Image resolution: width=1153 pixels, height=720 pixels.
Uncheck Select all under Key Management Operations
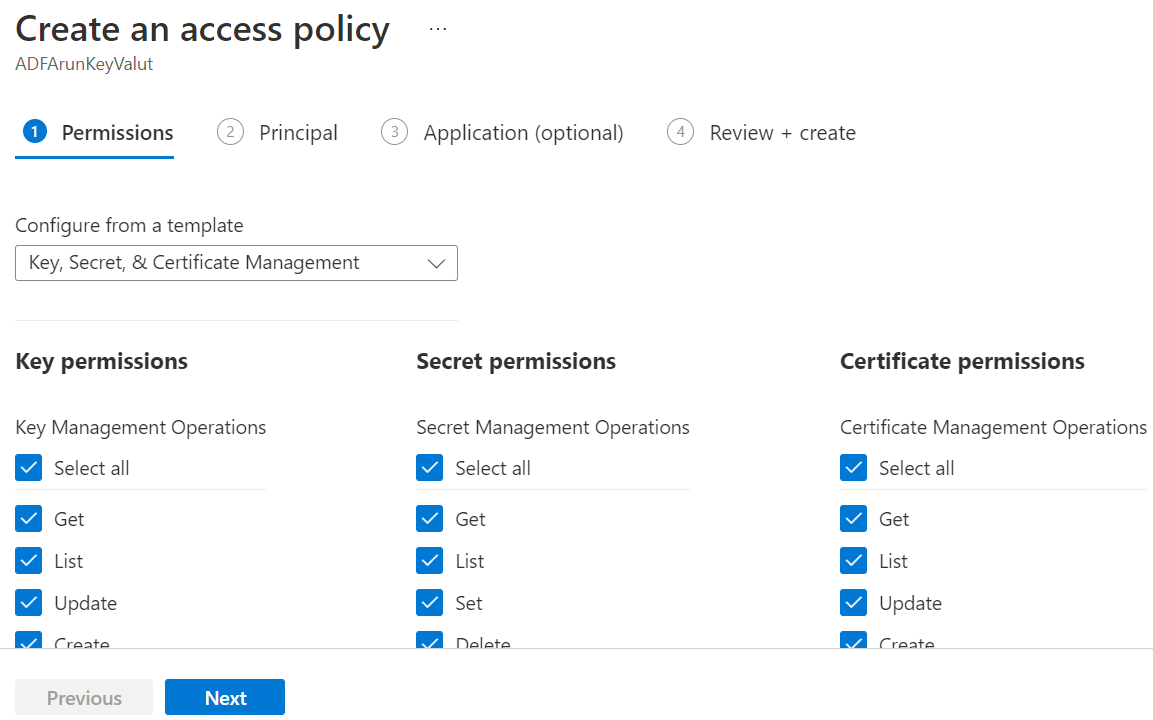click(x=29, y=468)
